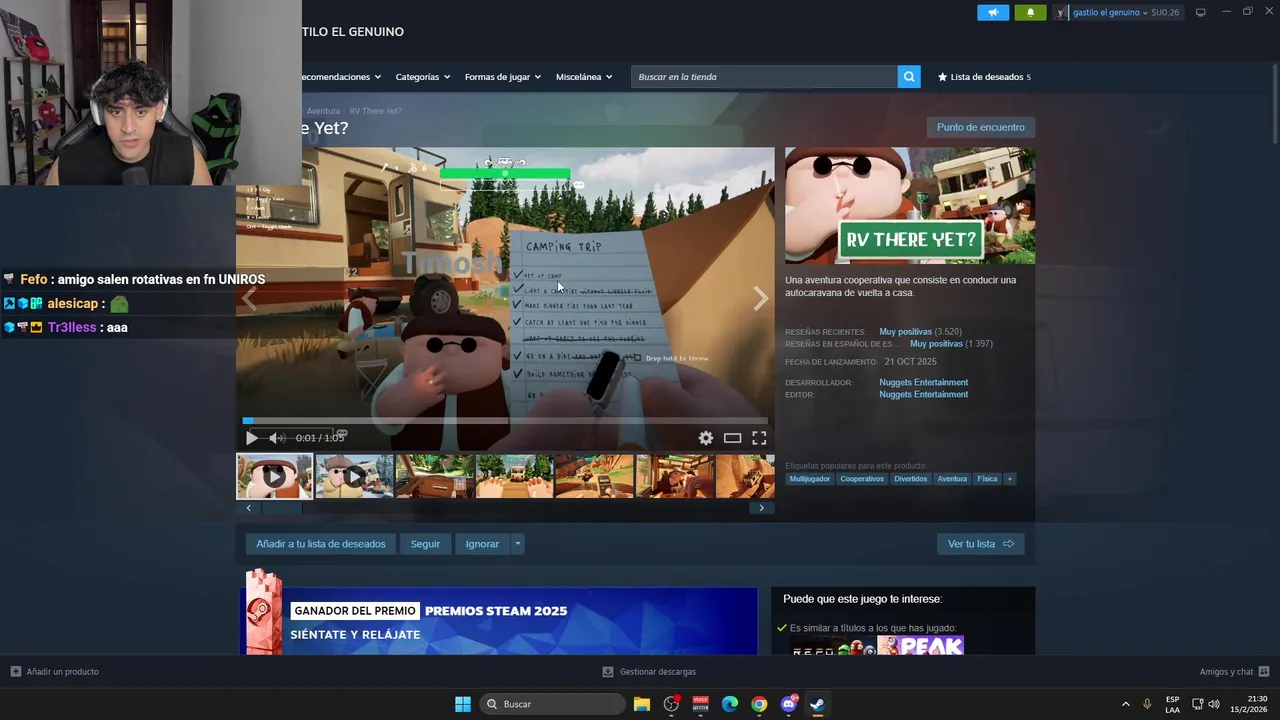The image size is (1280, 720).
Task: Click Aventura breadcrumb link
Action: pyautogui.click(x=323, y=111)
